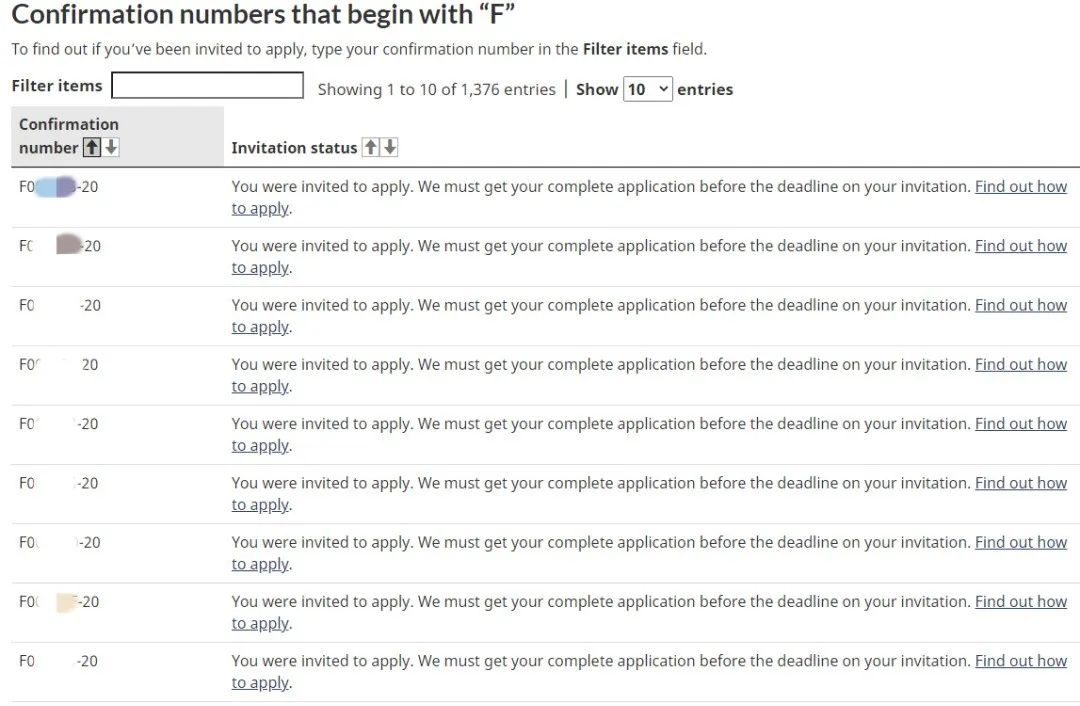
Task: Sort Confirmation number descending with down arrow
Action: 111,147
